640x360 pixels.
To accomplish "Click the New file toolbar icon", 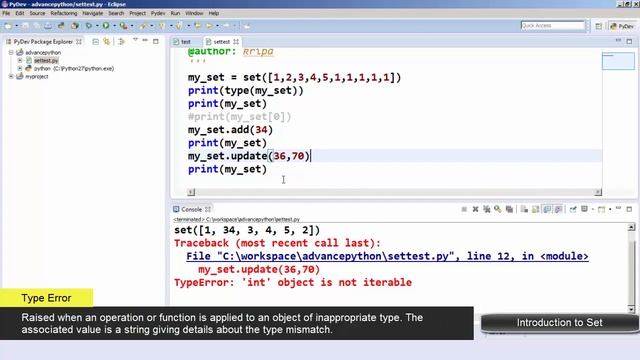I will click(x=8, y=26).
